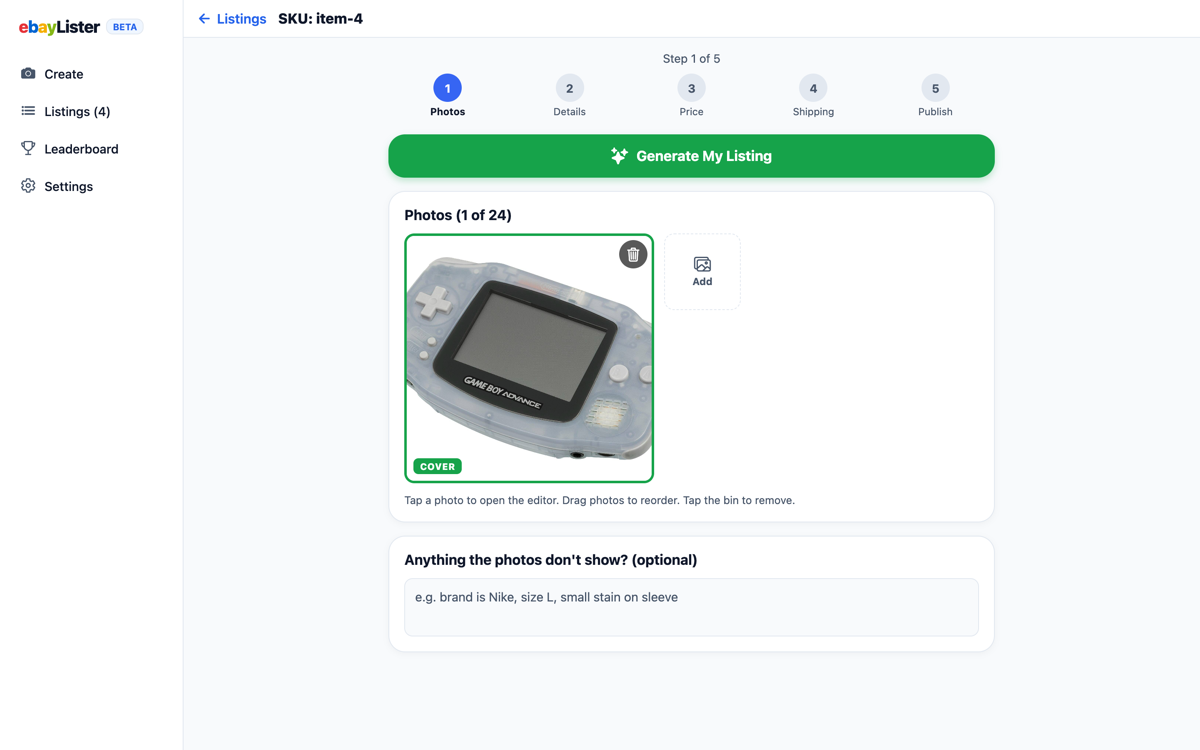
Task: Click the Photos (1 of 24) heading
Action: 458,215
